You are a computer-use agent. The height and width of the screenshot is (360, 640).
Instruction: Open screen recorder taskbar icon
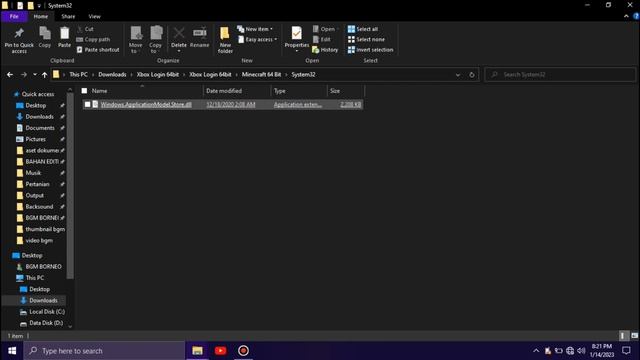[x=243, y=351]
